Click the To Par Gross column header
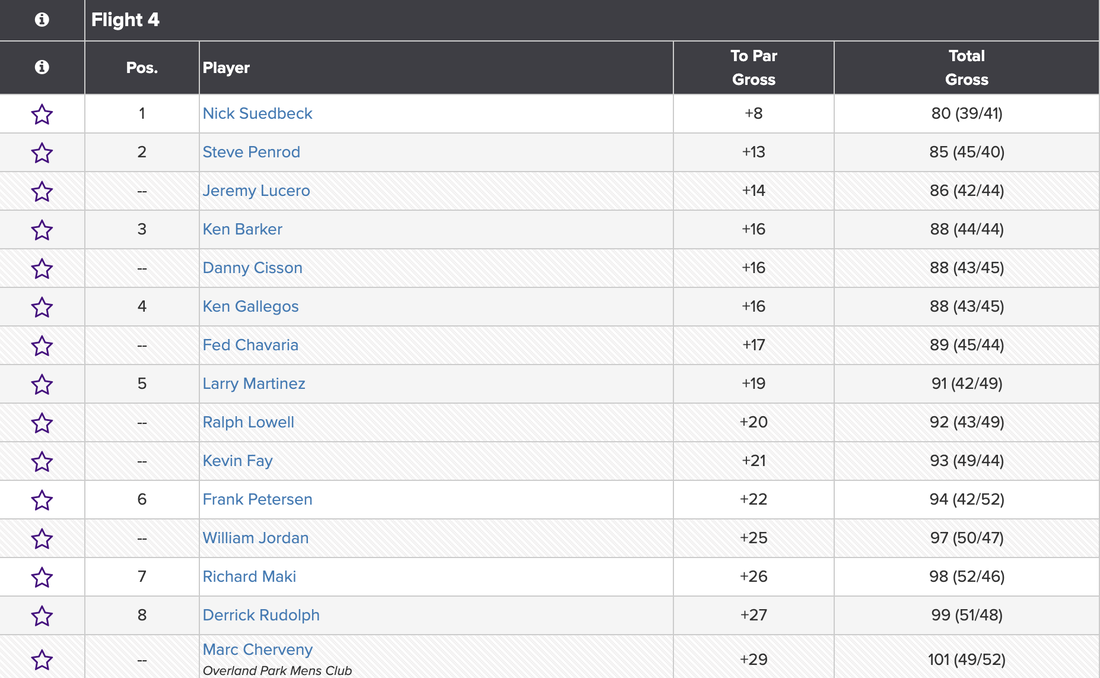This screenshot has height=678, width=1100. pos(753,68)
